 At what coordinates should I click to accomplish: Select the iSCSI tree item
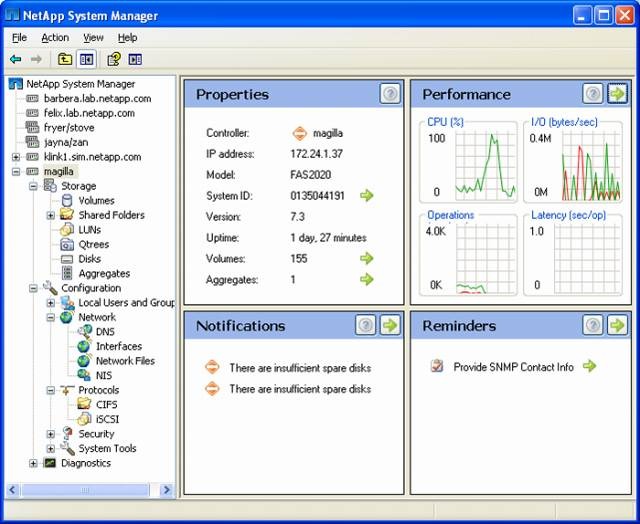[107, 420]
